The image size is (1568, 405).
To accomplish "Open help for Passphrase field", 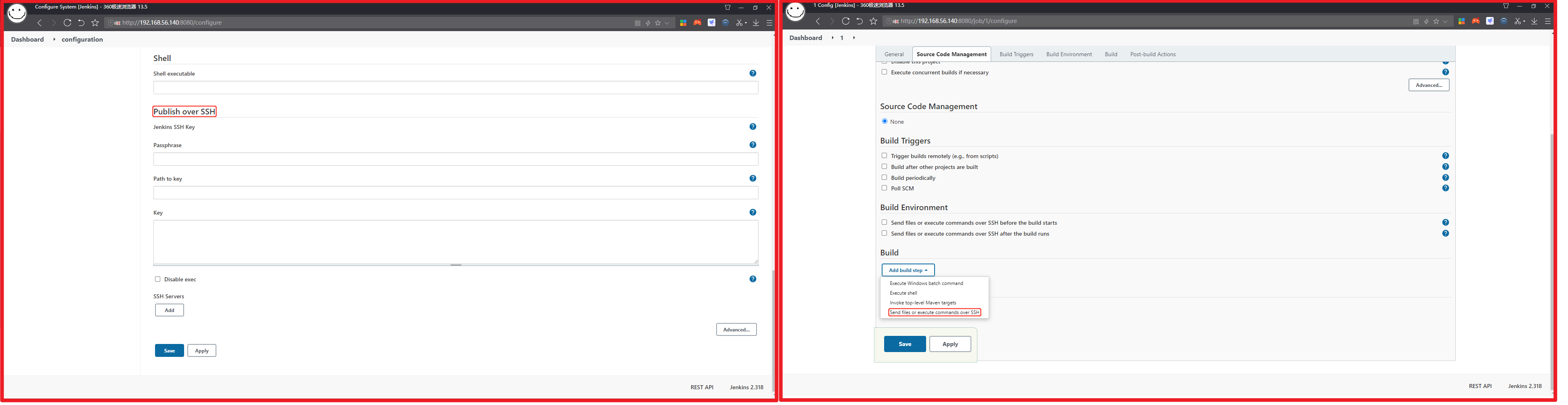I will point(753,145).
